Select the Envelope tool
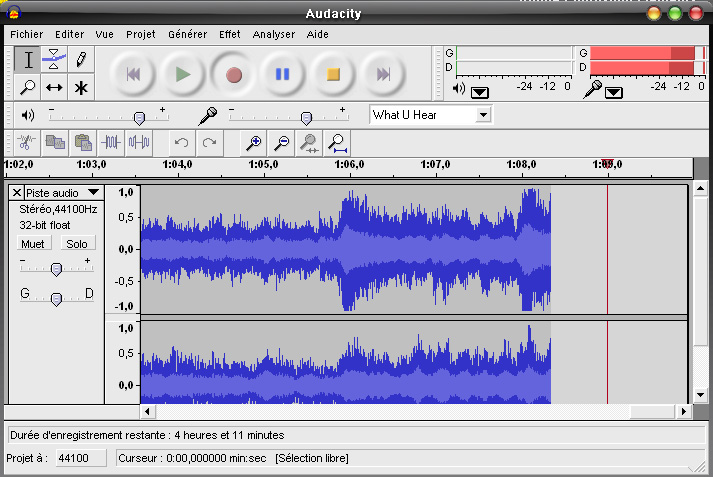This screenshot has width=713, height=477. point(54,60)
